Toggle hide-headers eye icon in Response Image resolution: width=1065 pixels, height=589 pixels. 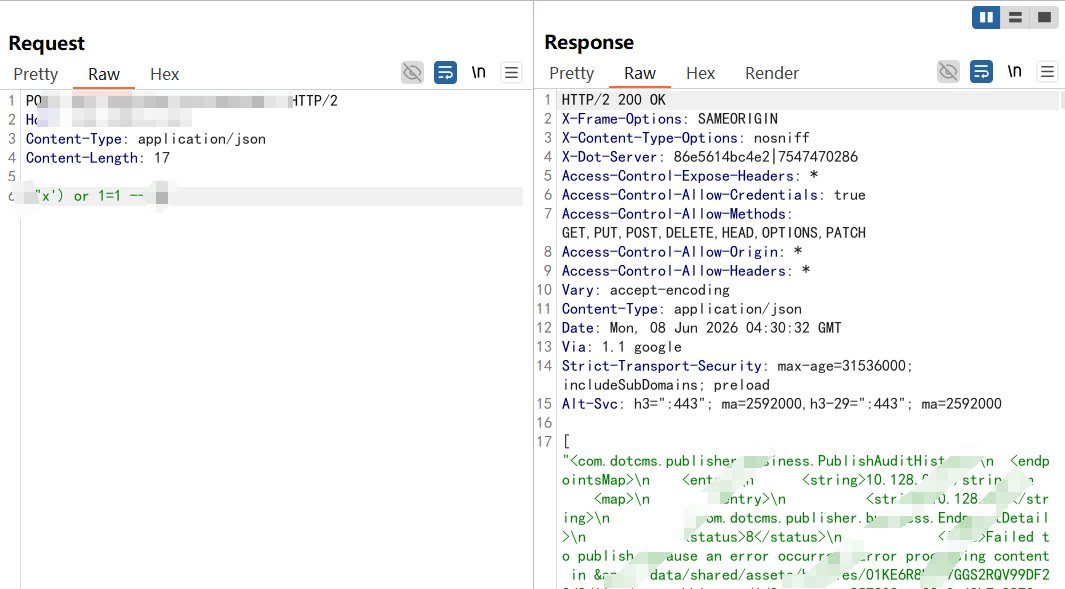pyautogui.click(x=948, y=71)
